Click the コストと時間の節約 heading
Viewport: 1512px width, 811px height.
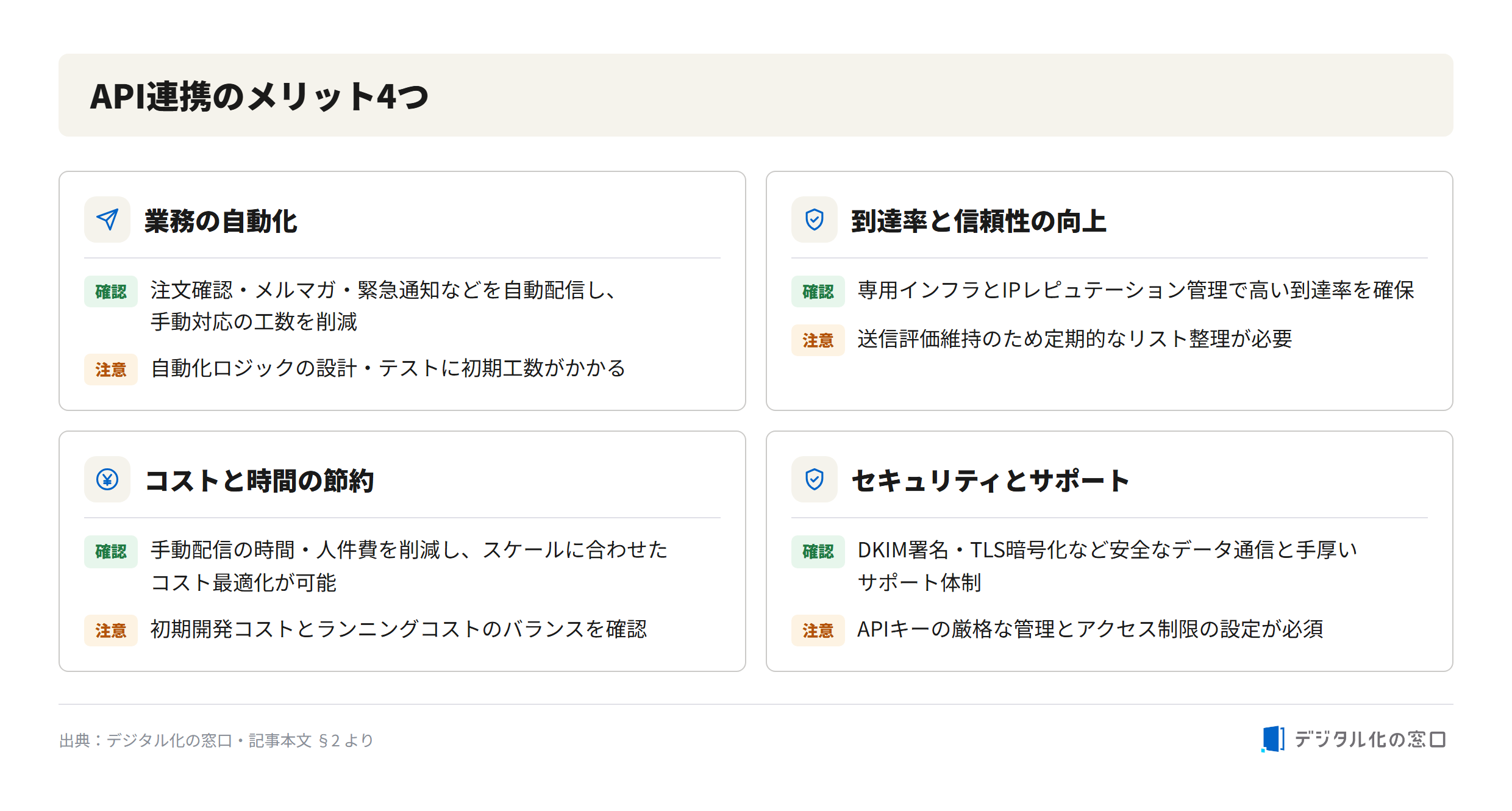point(259,481)
